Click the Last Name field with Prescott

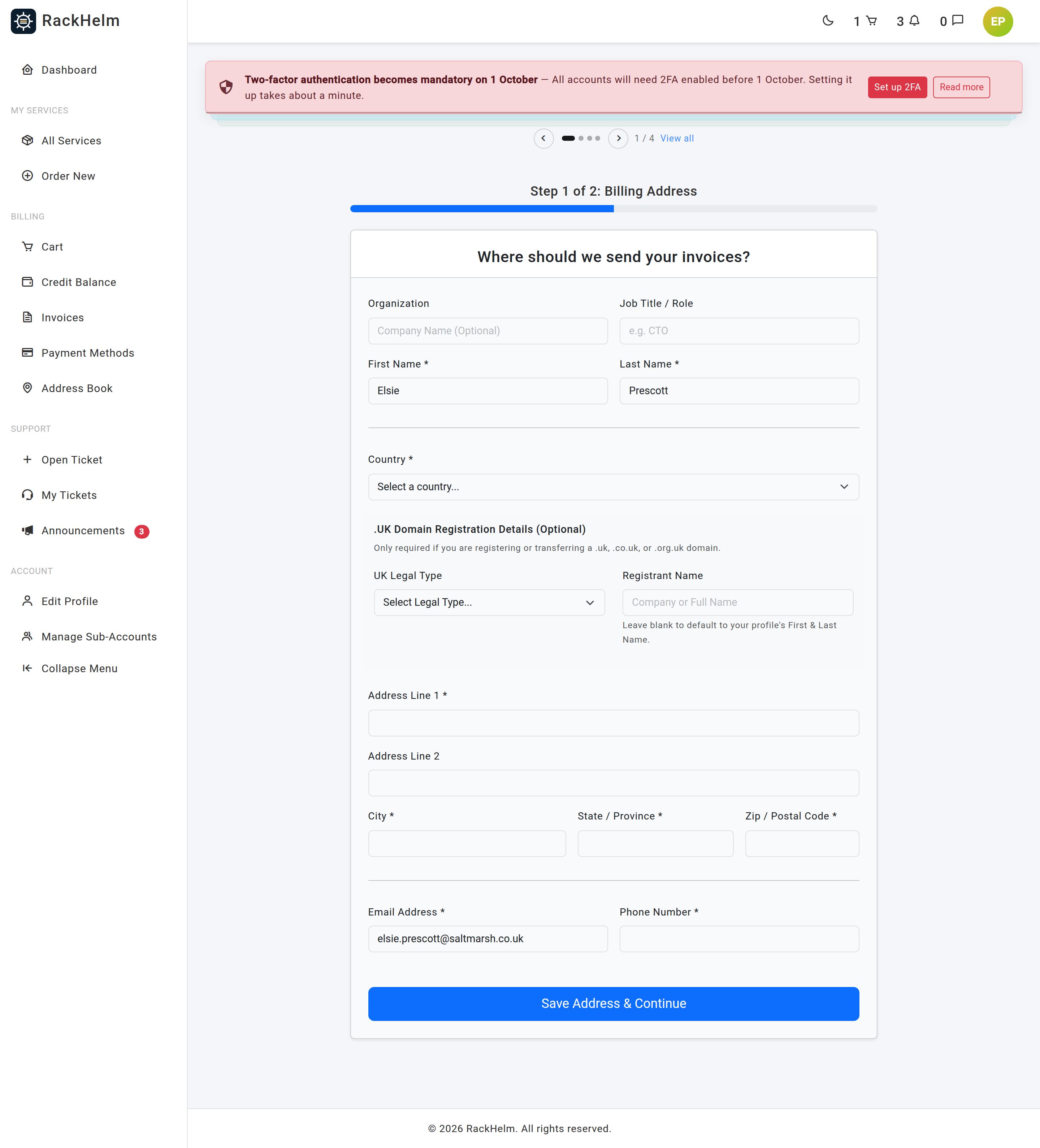tap(739, 391)
